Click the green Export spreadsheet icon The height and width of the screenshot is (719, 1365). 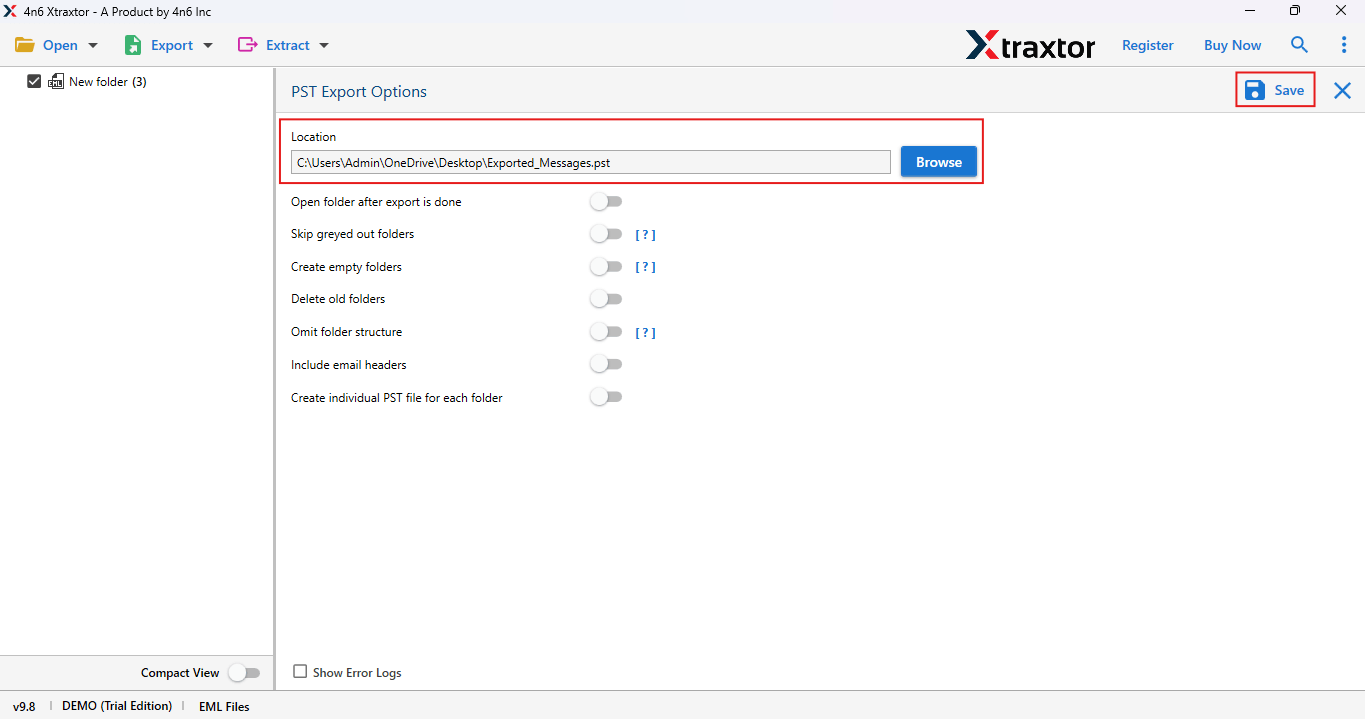click(133, 45)
